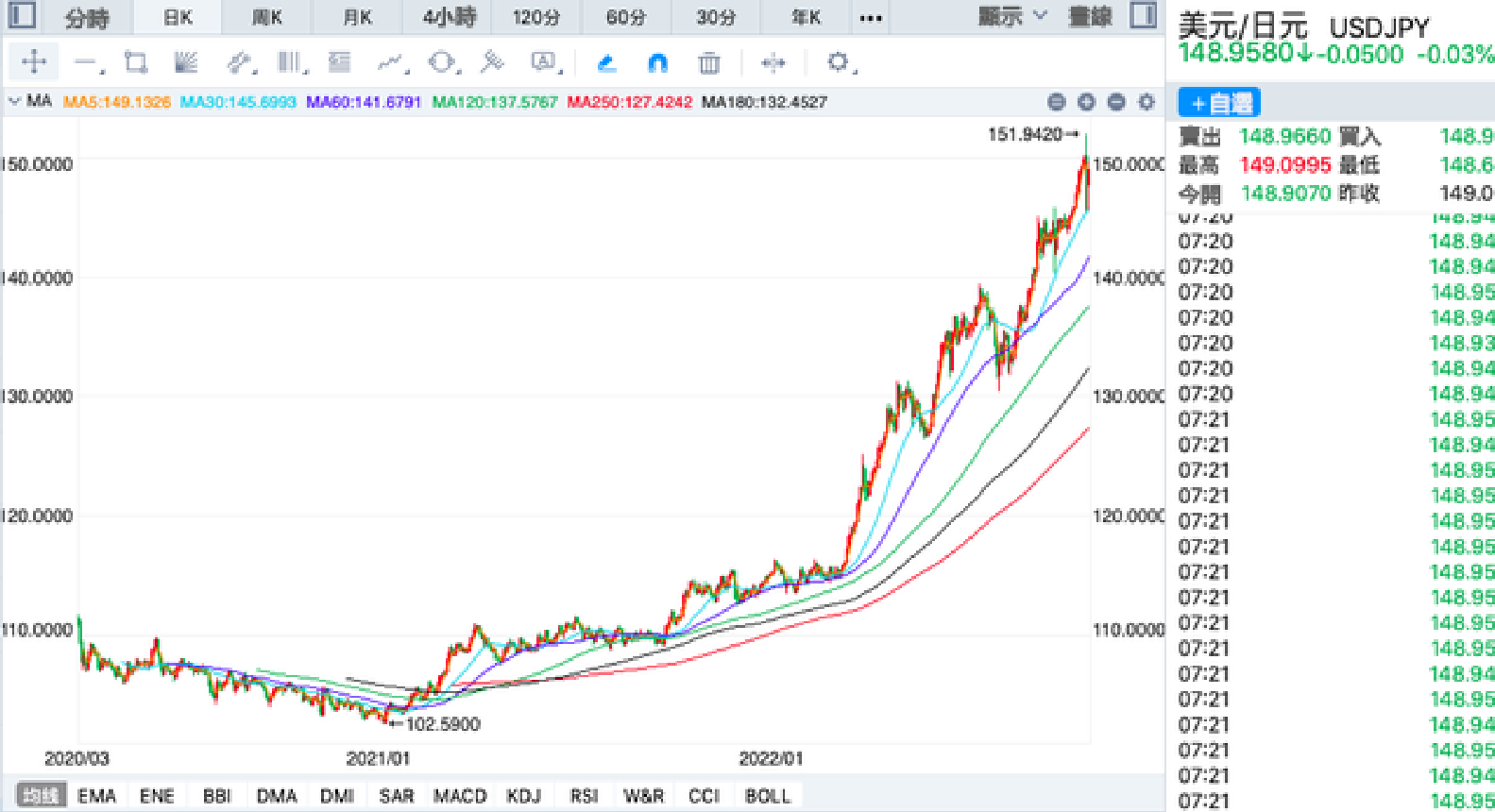Image resolution: width=1495 pixels, height=812 pixels.
Task: Open the 顯示 display dropdown
Action: [1012, 16]
